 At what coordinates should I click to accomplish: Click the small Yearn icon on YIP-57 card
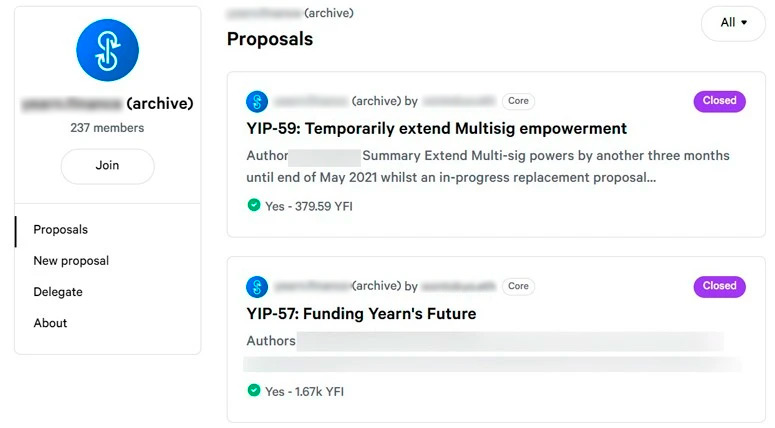[257, 286]
